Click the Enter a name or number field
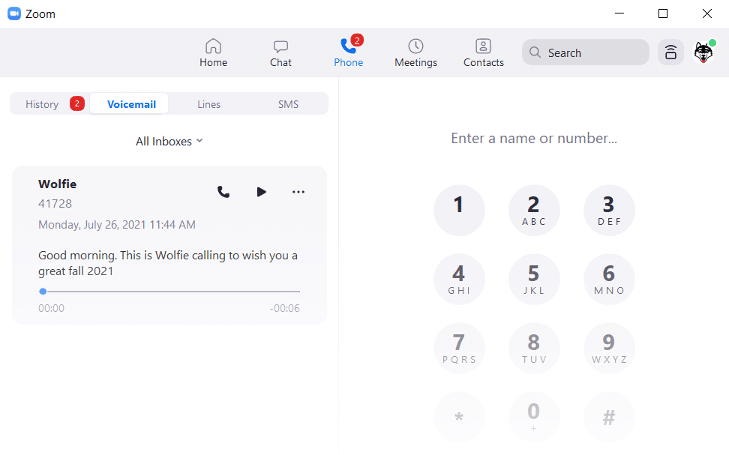Screen dimensions: 729x455 [x=534, y=138]
